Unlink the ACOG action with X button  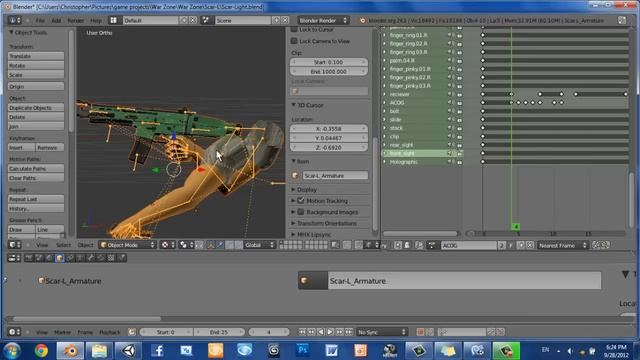tap(530, 245)
